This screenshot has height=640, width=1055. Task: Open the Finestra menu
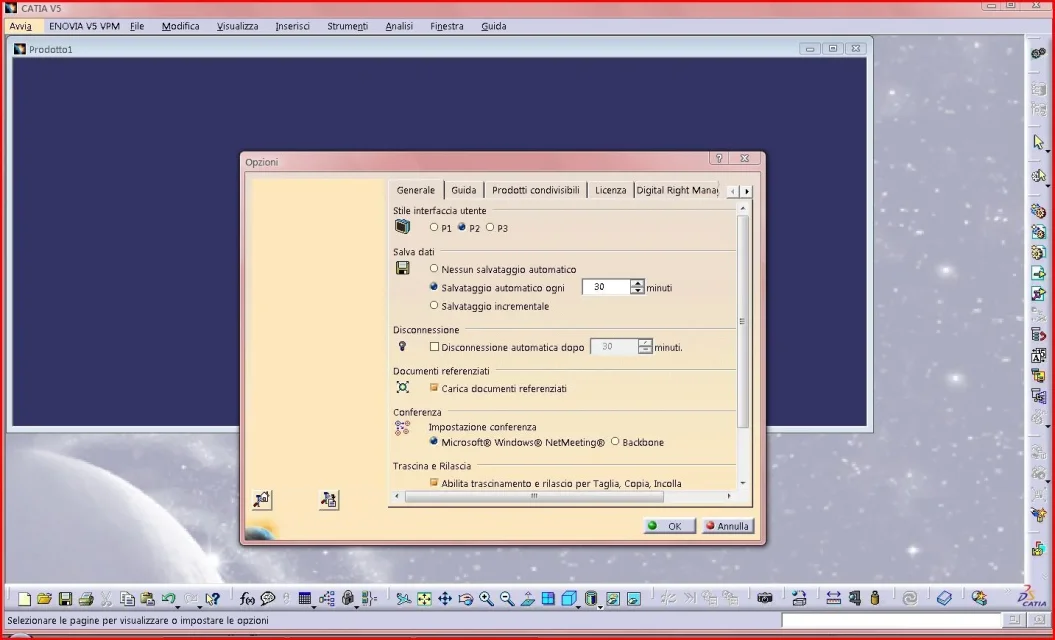point(447,26)
